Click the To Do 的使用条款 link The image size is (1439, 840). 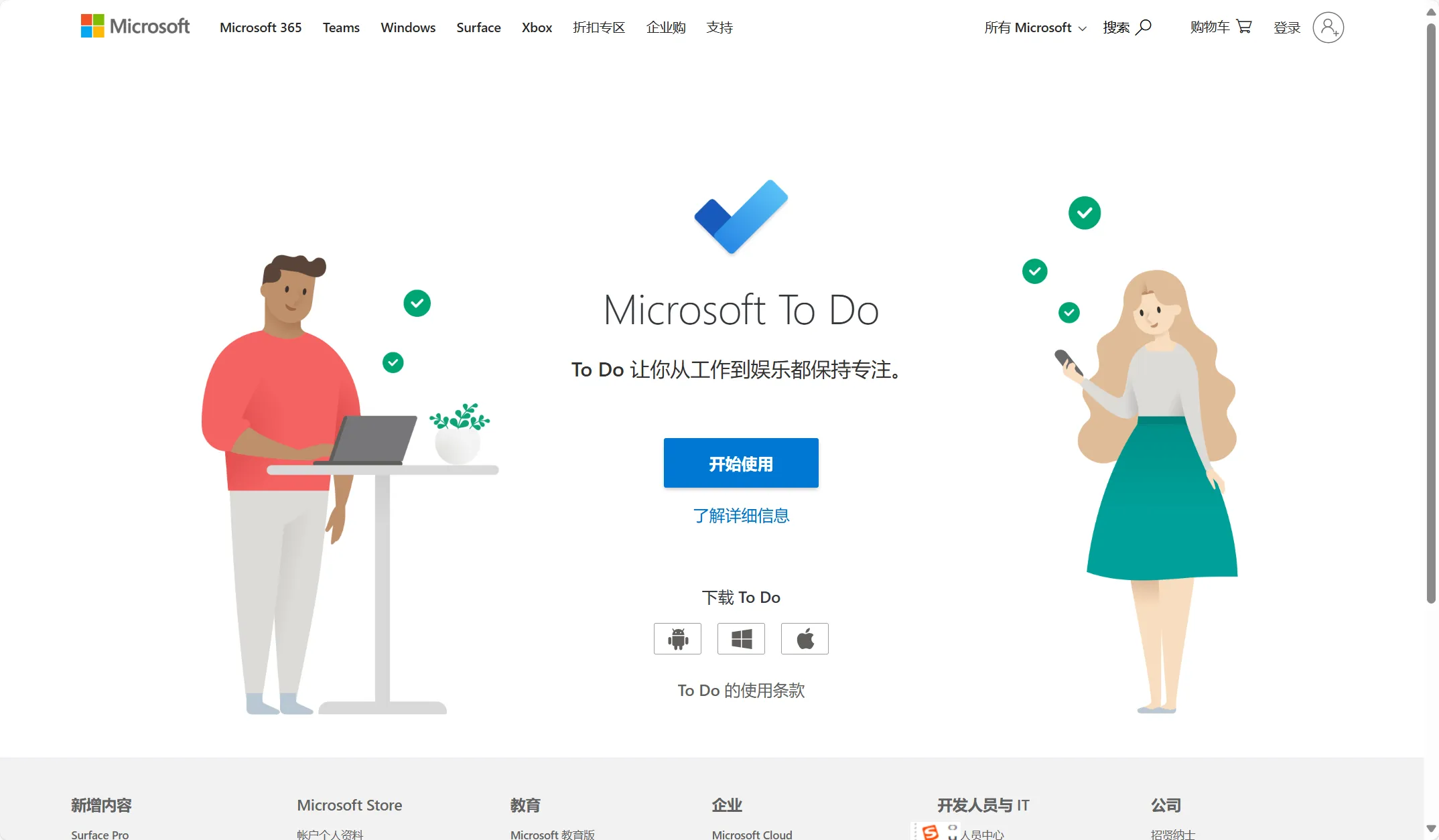click(741, 689)
